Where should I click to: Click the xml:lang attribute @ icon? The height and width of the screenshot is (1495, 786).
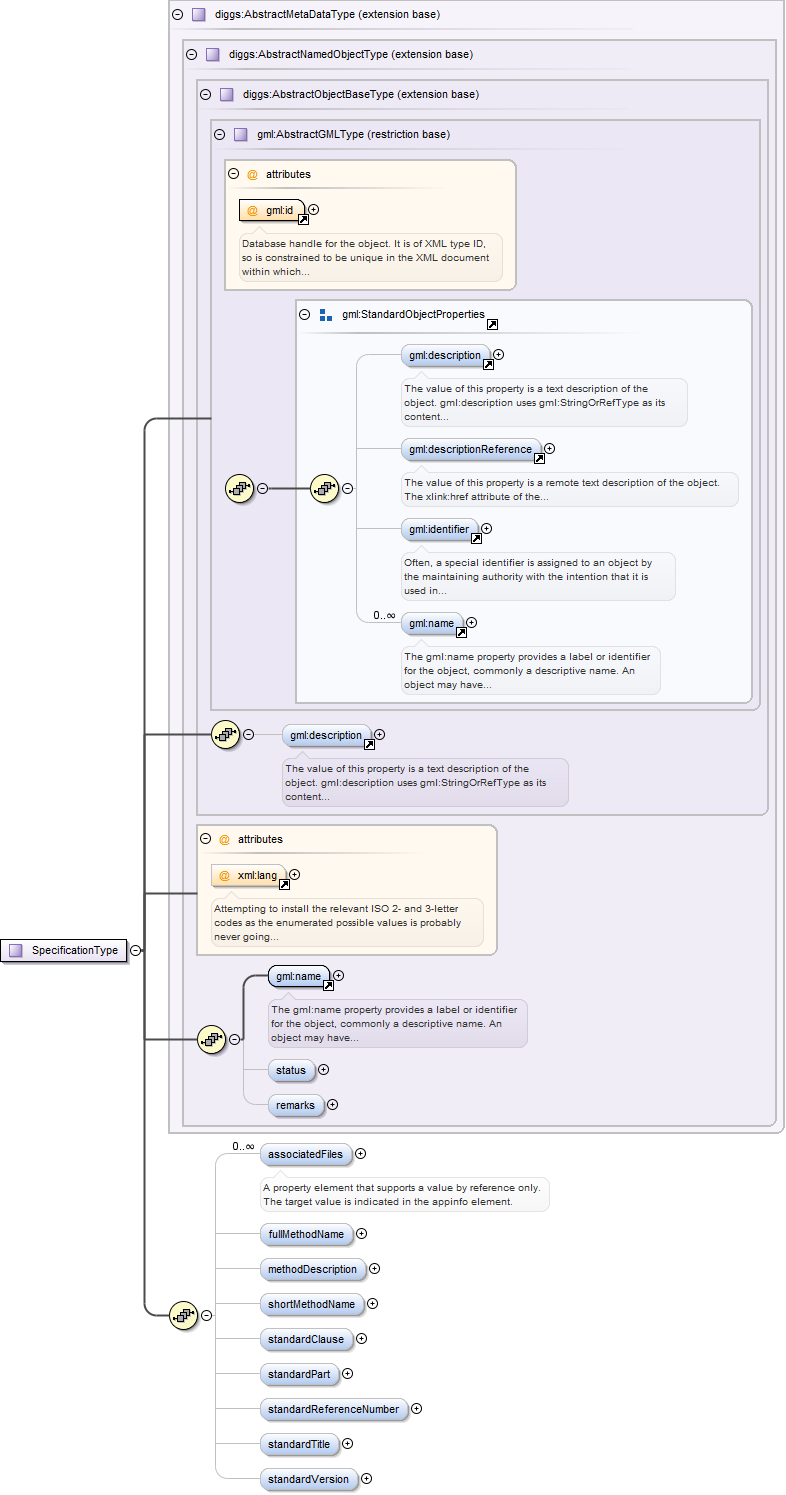click(x=224, y=875)
